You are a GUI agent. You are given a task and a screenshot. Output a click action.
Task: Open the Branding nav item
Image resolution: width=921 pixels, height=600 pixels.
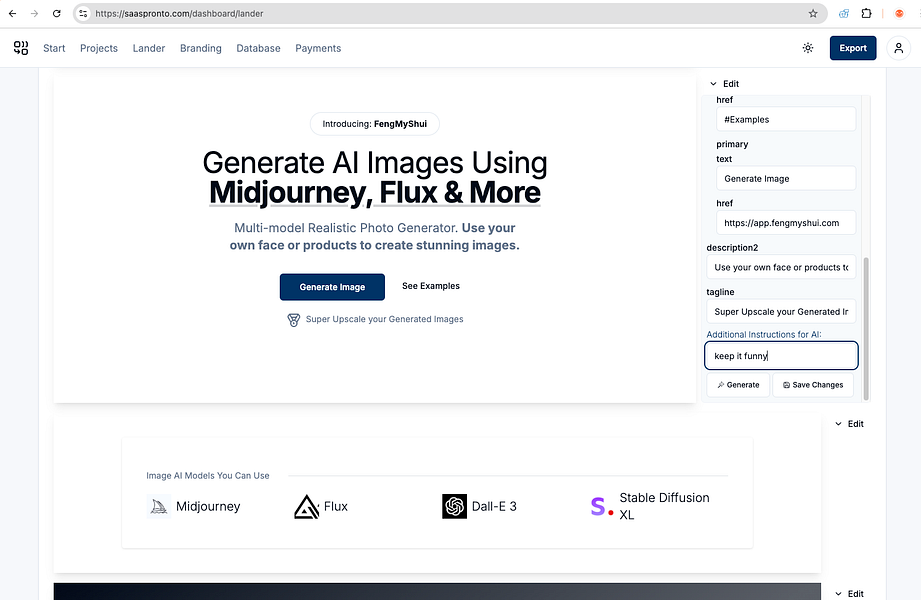[200, 48]
